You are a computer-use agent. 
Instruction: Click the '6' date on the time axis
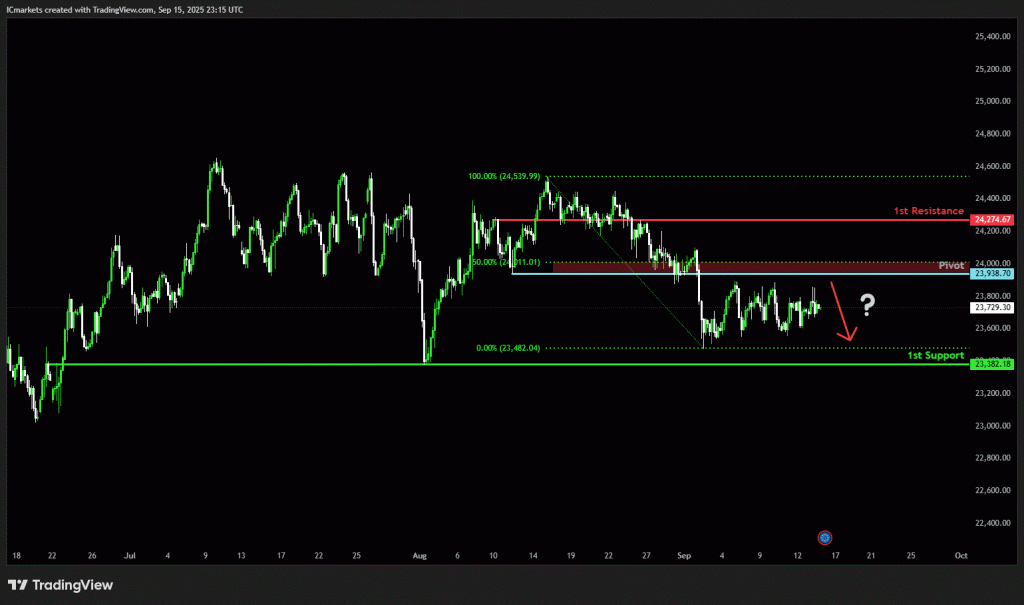457,555
